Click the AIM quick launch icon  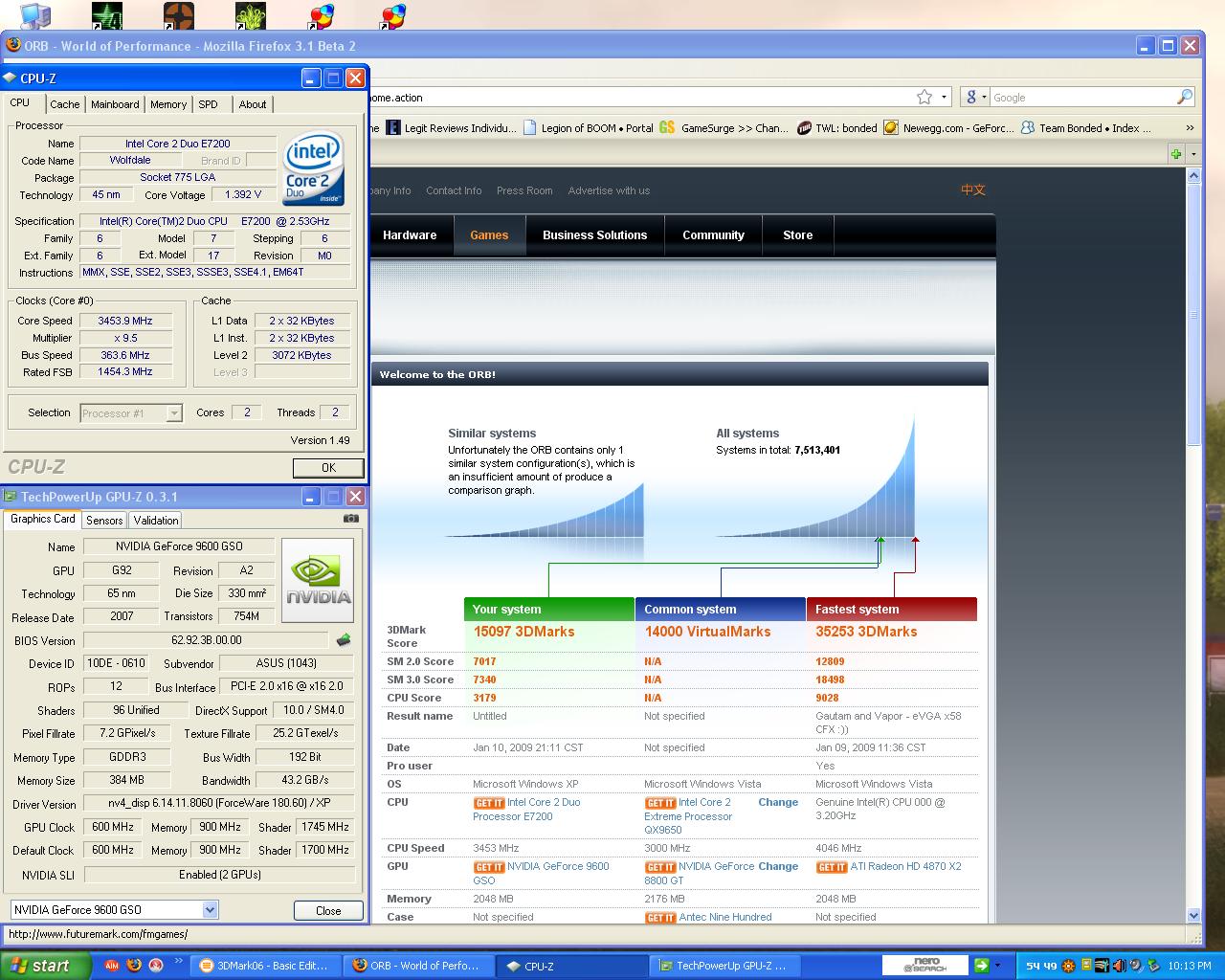point(112,966)
